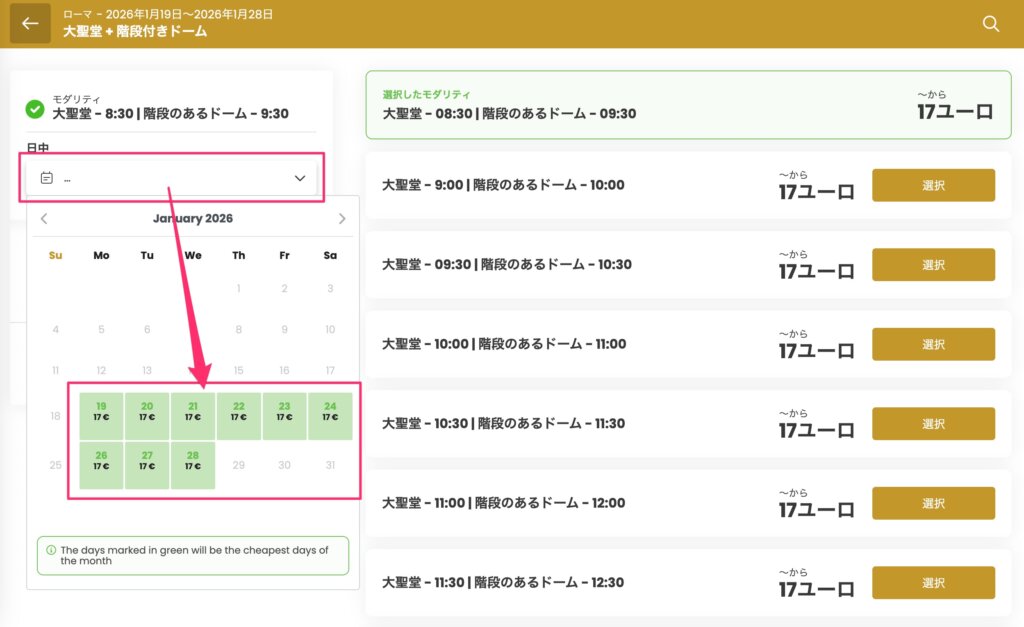This screenshot has width=1024, height=627.
Task: Click the selected modality 08:30 card
Action: [688, 104]
